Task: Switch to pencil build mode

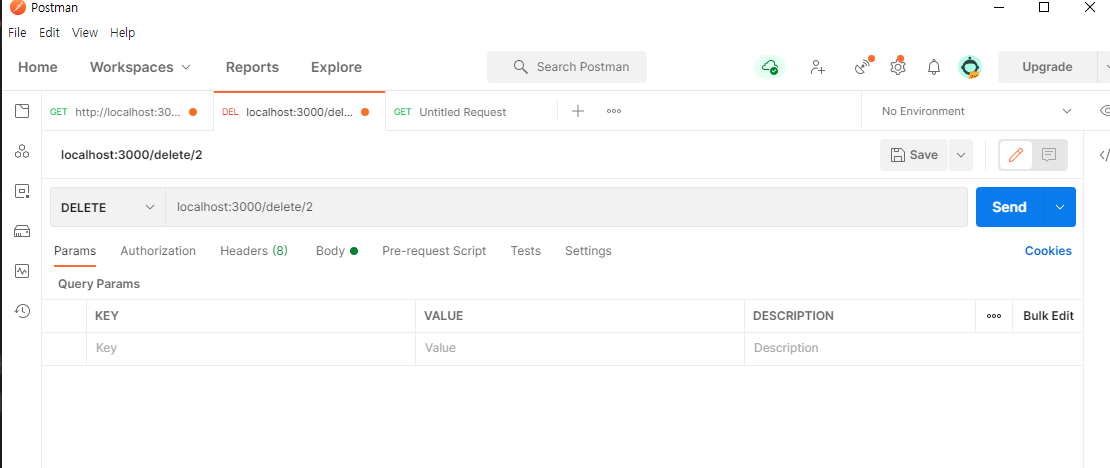Action: [x=1016, y=155]
